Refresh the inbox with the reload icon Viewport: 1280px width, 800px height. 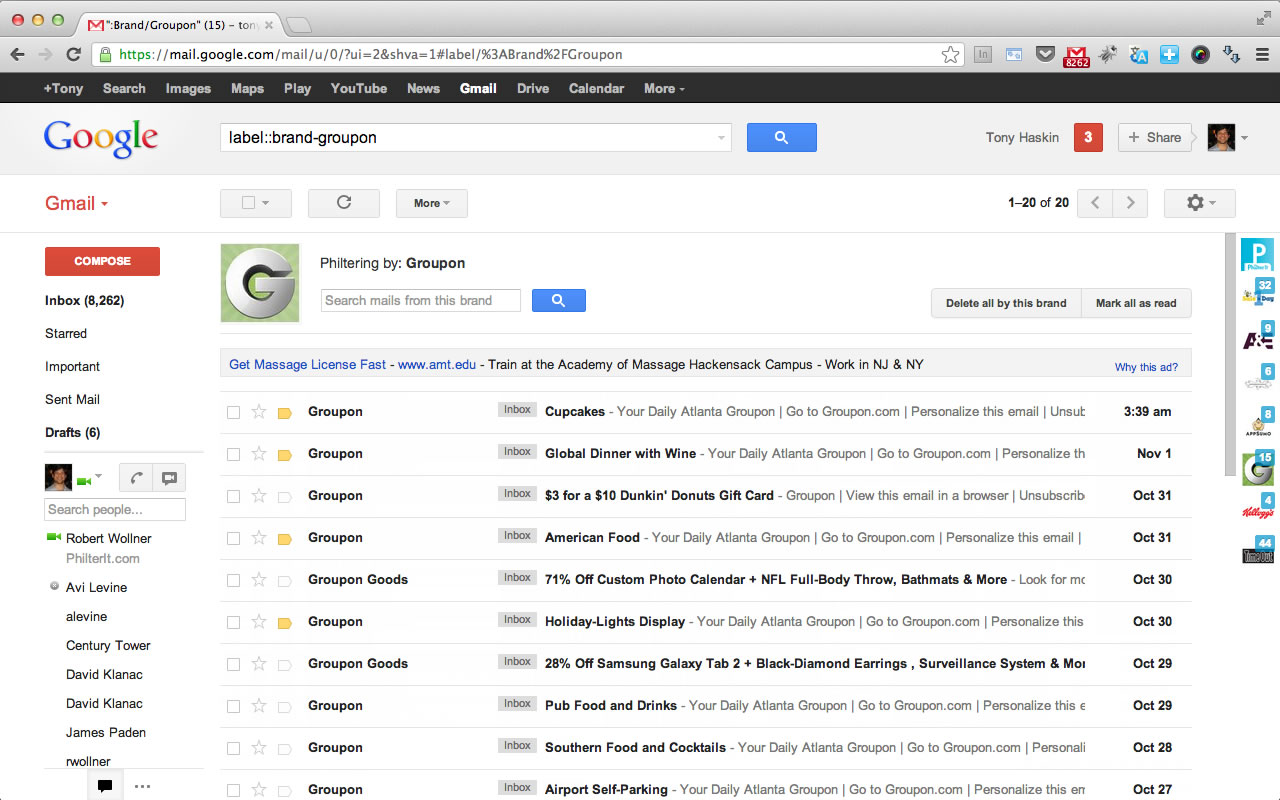[x=343, y=203]
